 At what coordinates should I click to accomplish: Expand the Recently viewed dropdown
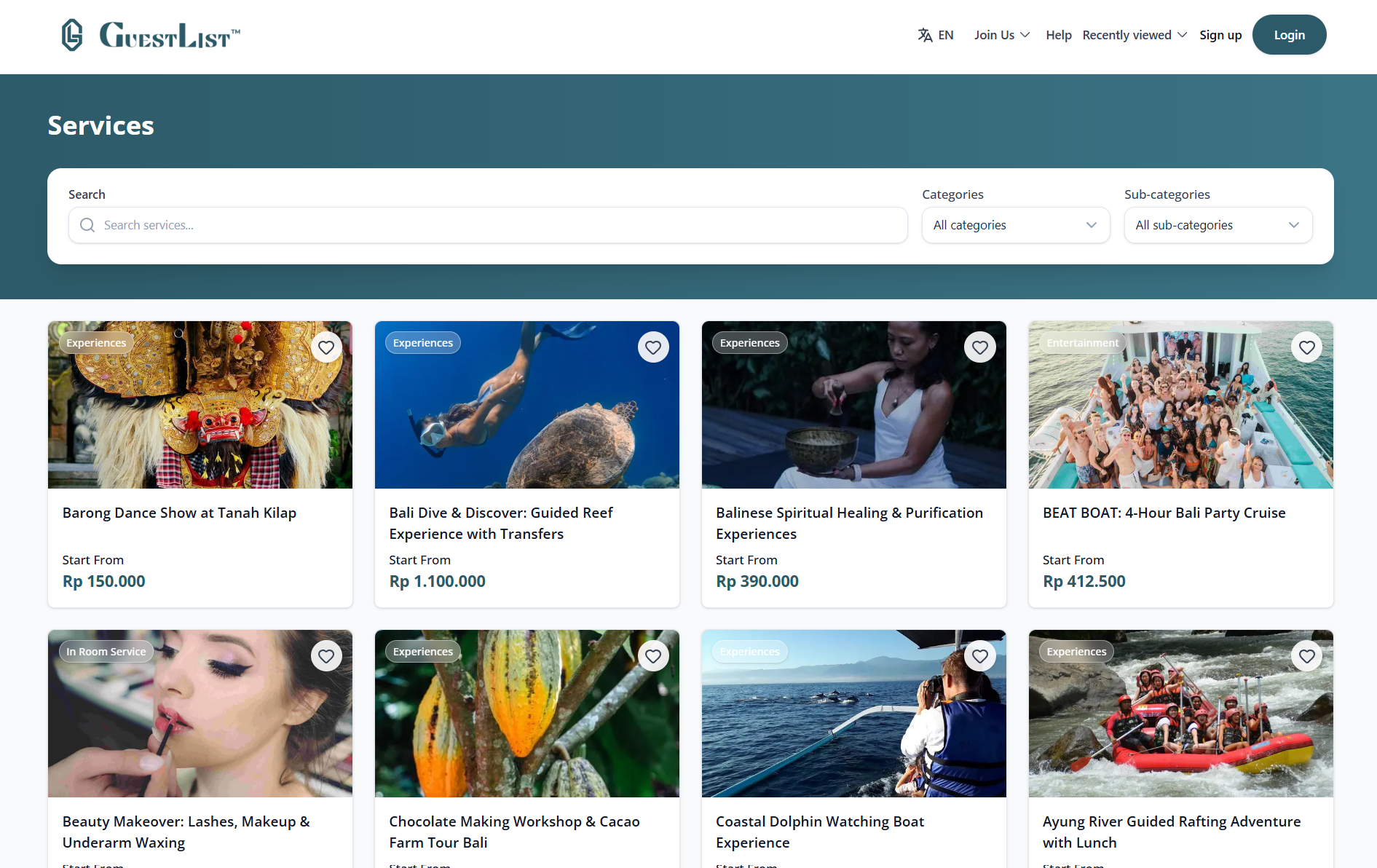[1135, 35]
